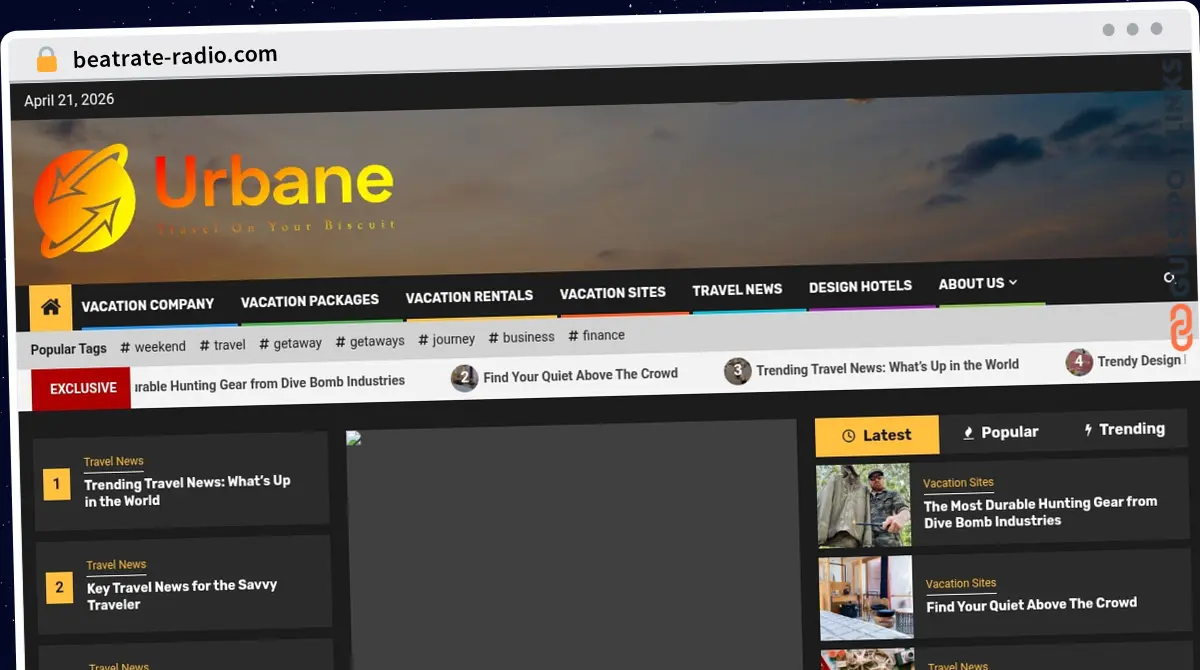Open article Trending Travel News in numbered list

(x=187, y=491)
